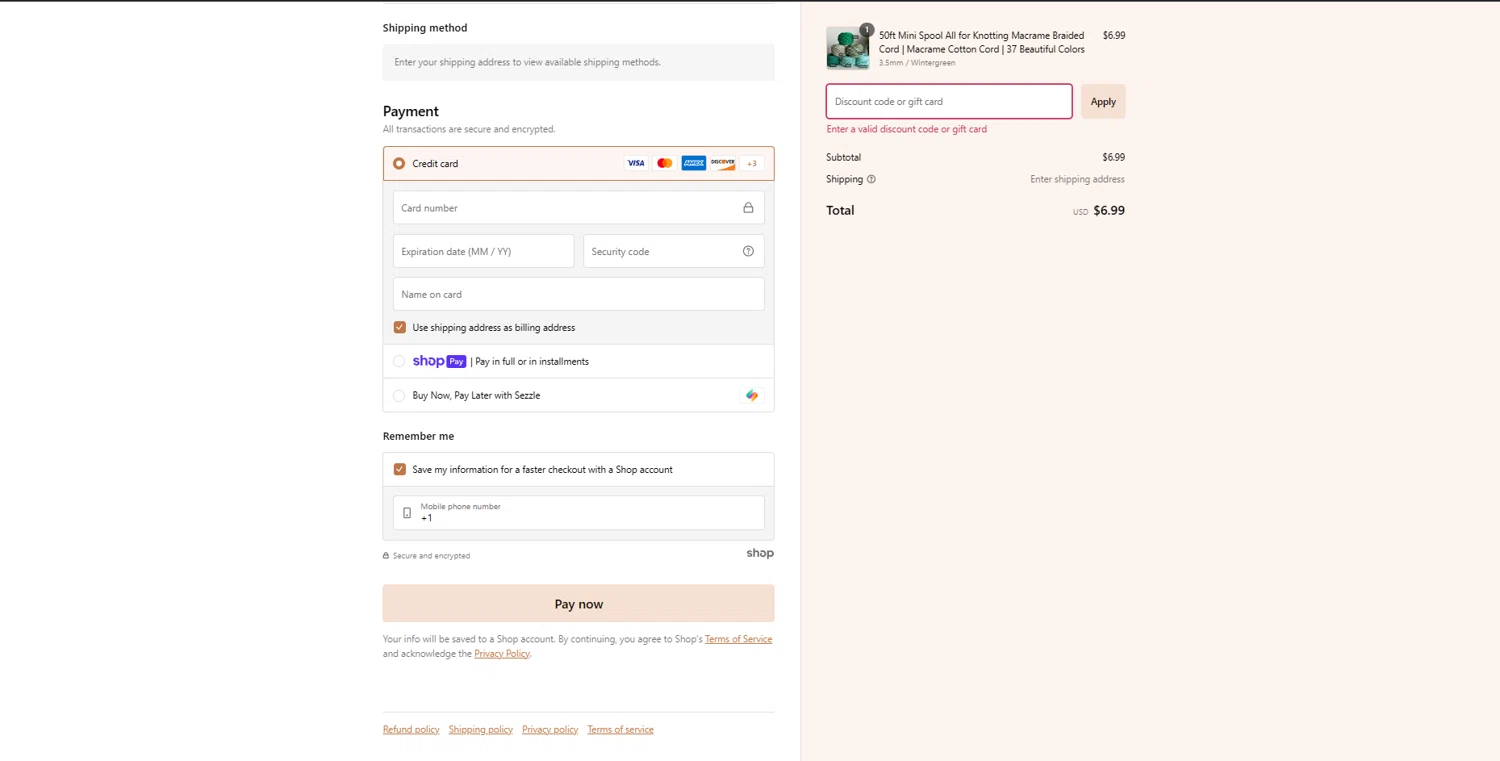Screen dimensions: 1500x761
Task: Click the Shipping method heading
Action: click(425, 28)
